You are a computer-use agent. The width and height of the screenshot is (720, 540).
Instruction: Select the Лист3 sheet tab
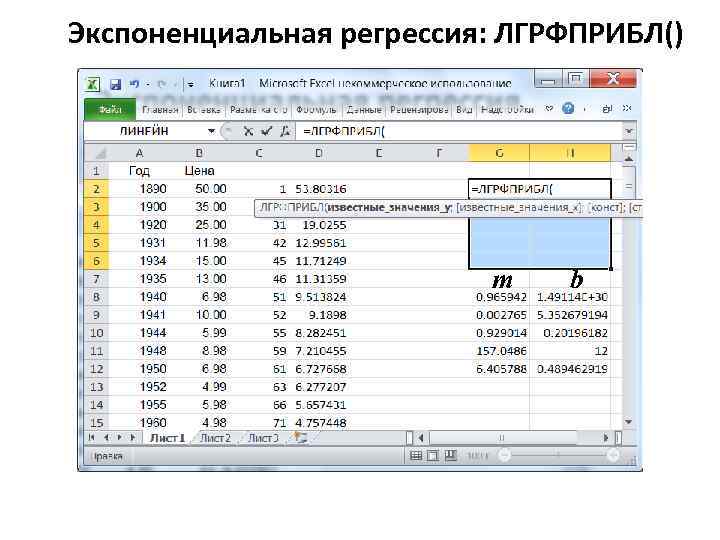[x=263, y=439]
